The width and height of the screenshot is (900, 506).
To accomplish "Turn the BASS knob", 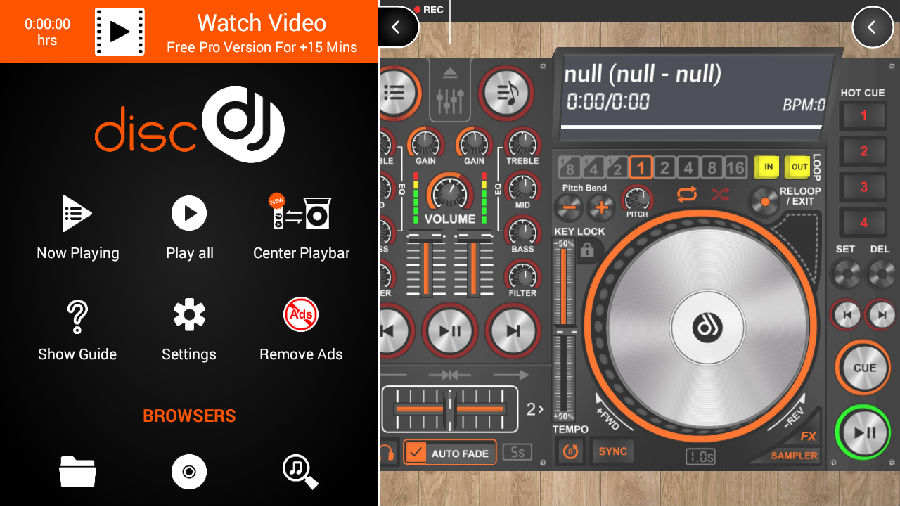I will 522,232.
